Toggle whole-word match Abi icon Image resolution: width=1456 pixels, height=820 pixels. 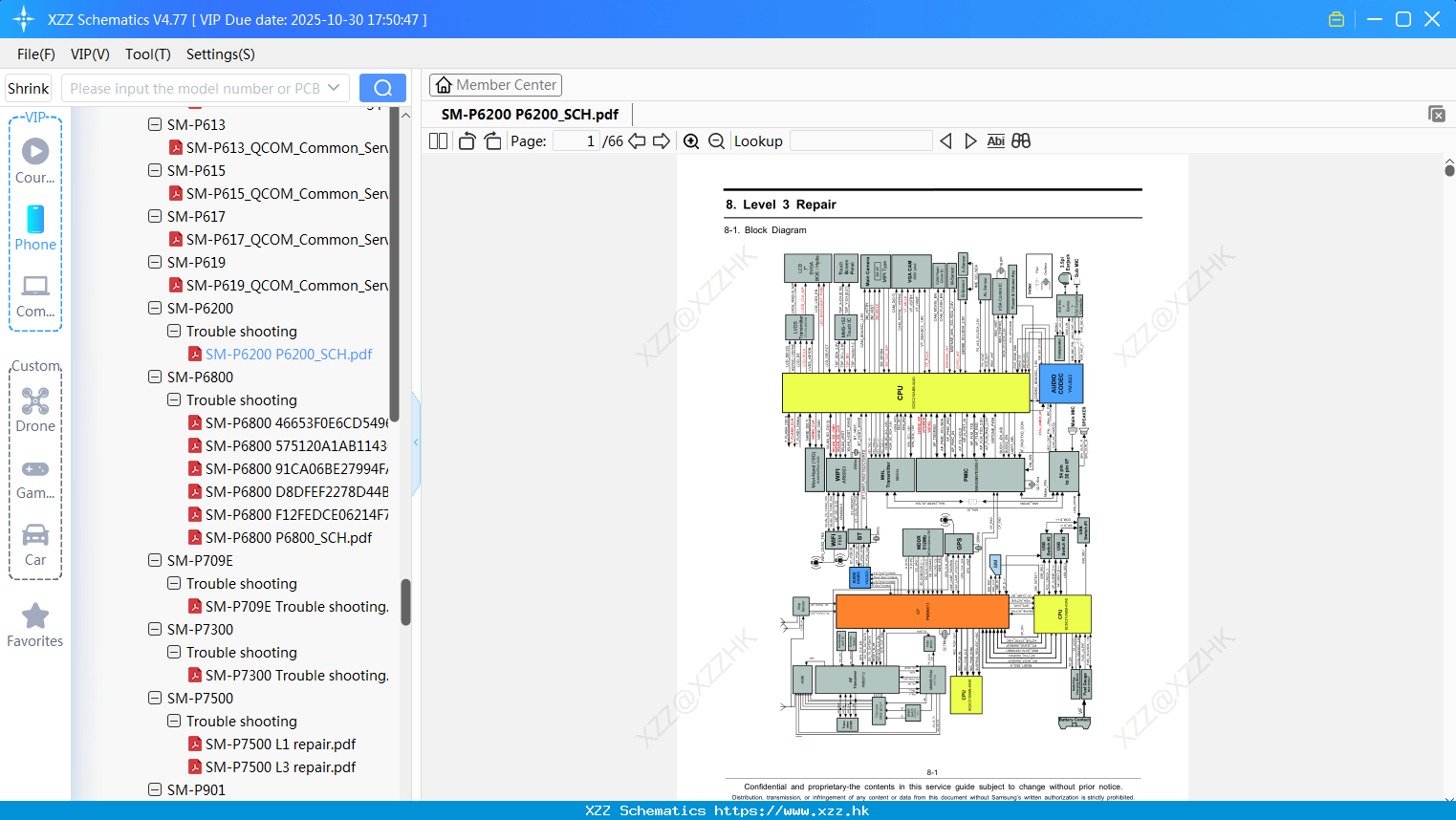pyautogui.click(x=995, y=140)
